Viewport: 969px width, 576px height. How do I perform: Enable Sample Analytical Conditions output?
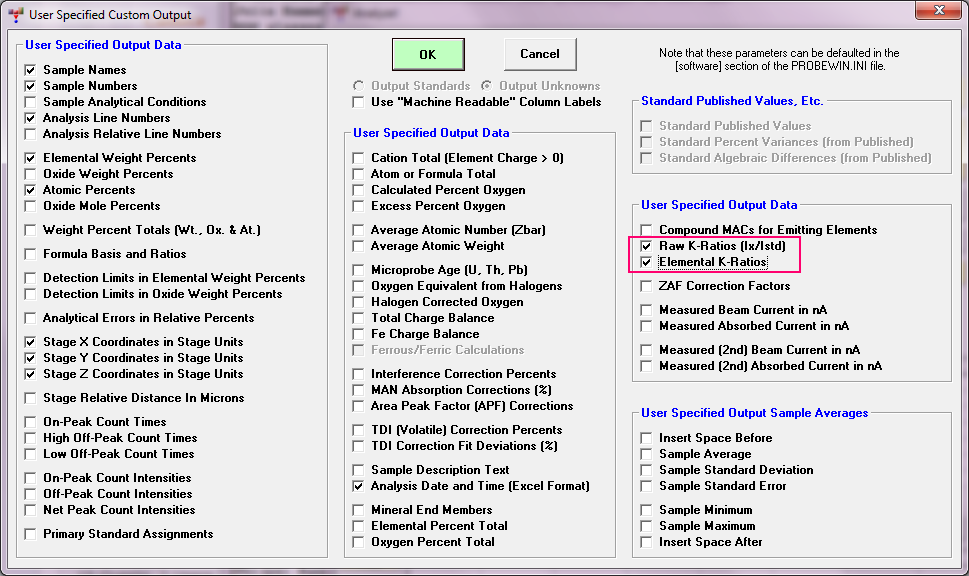32,102
